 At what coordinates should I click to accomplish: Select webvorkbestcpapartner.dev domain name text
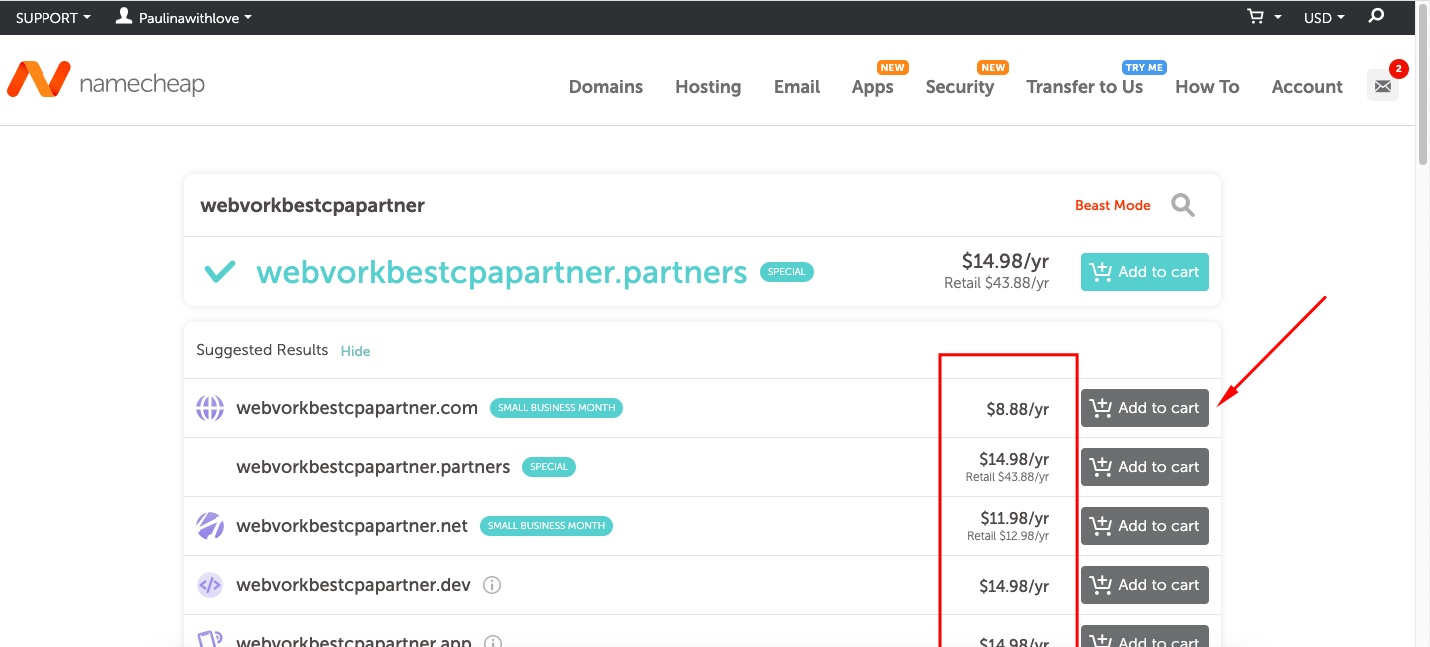pyautogui.click(x=353, y=585)
